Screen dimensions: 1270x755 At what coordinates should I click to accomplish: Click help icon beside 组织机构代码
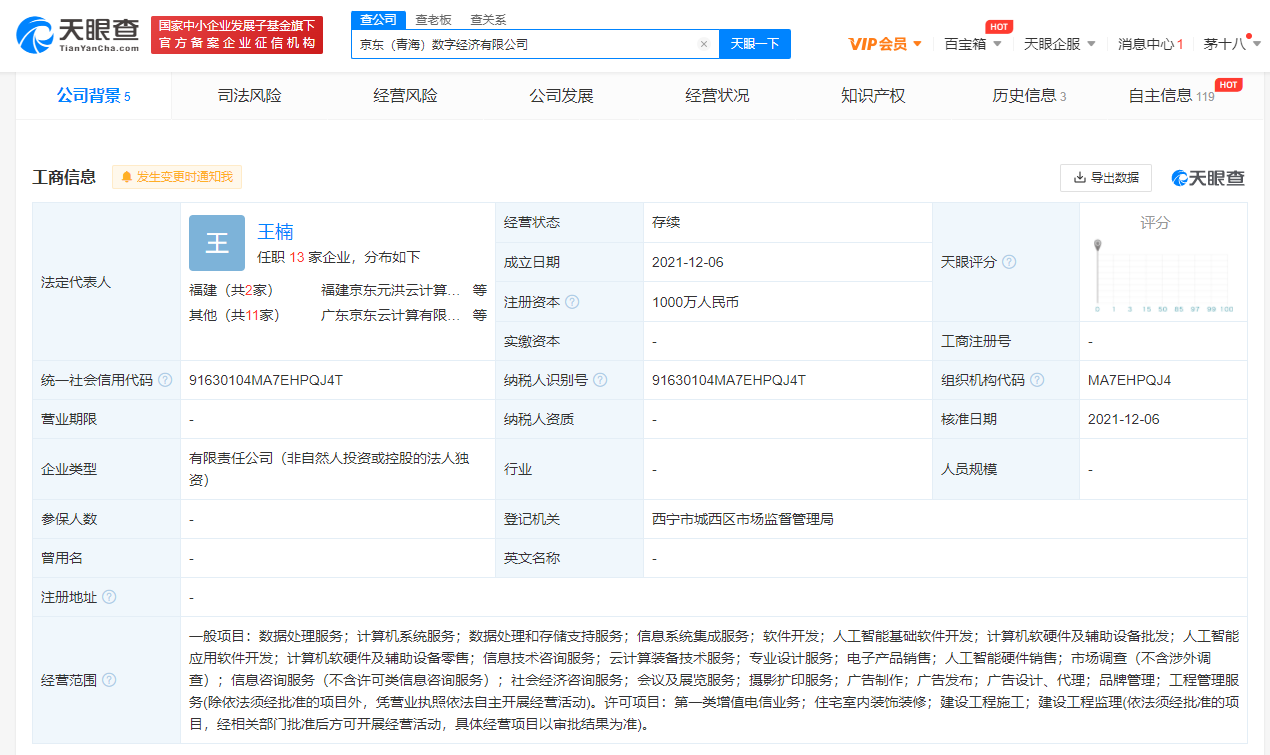[x=1037, y=380]
